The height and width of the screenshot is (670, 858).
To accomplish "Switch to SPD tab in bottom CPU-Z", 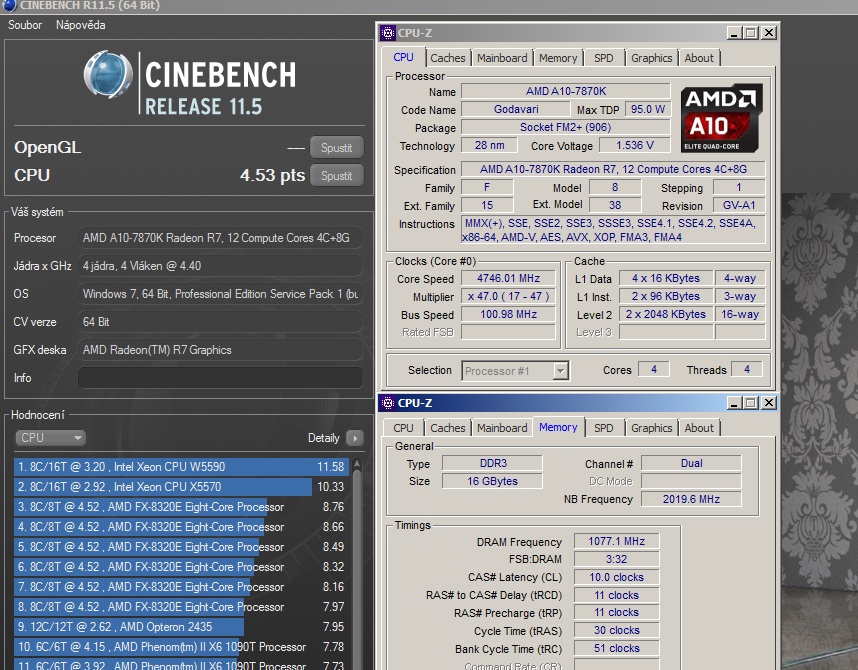I will point(604,428).
